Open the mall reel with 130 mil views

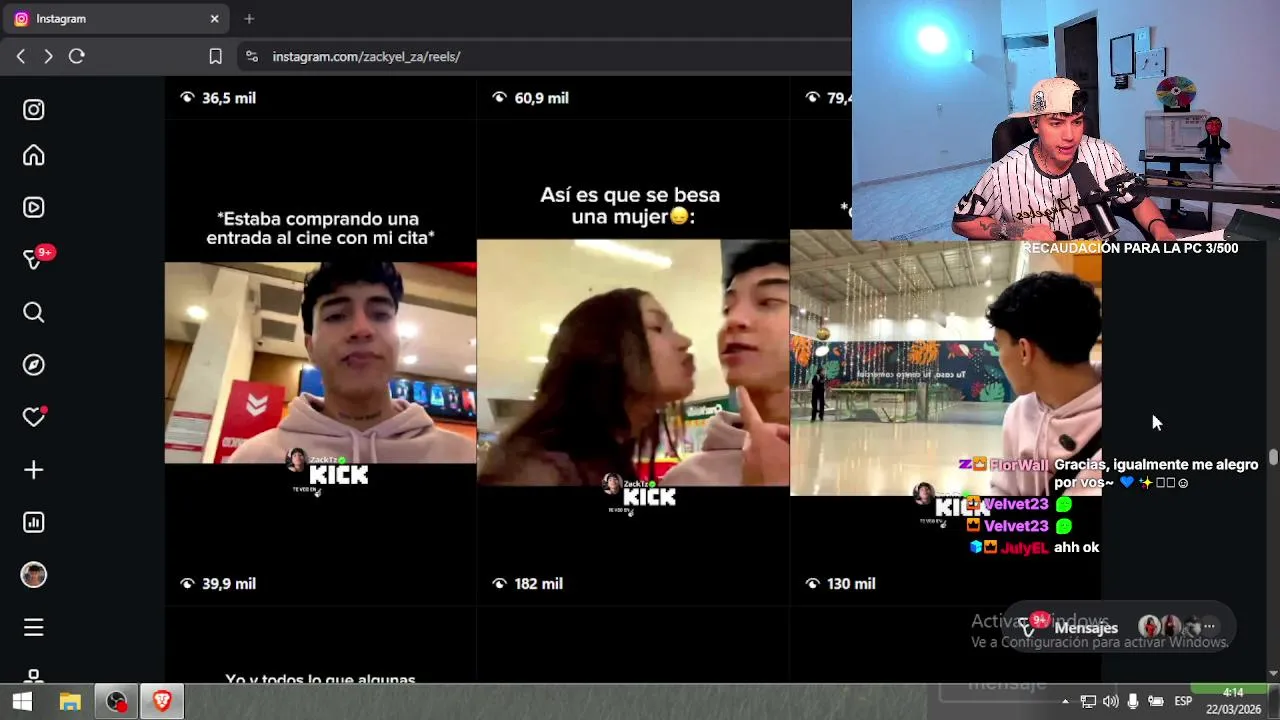tap(945, 363)
